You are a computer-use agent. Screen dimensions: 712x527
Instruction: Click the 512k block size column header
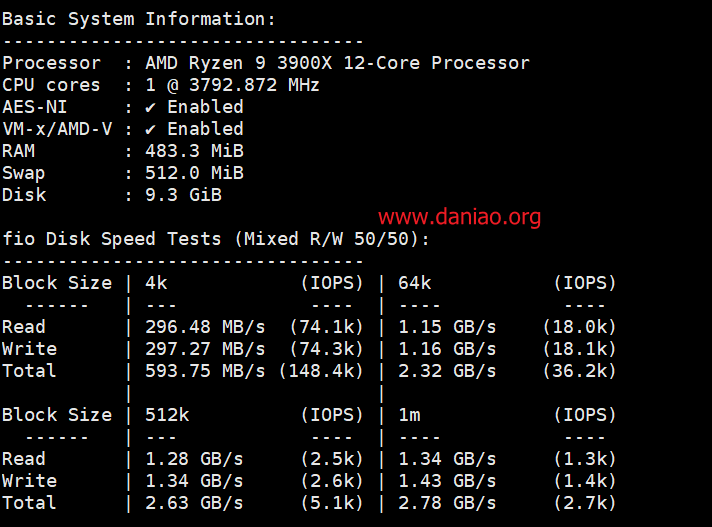(x=167, y=415)
